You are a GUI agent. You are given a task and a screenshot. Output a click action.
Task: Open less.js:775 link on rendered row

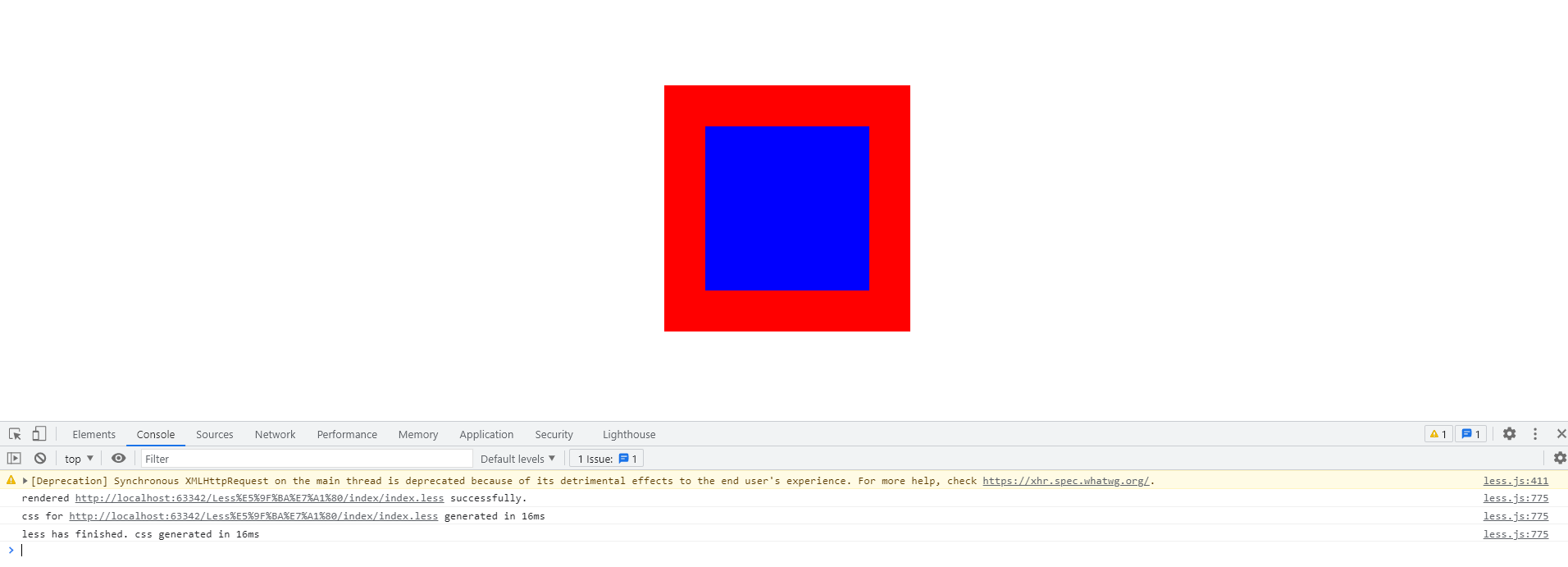pyautogui.click(x=1516, y=498)
